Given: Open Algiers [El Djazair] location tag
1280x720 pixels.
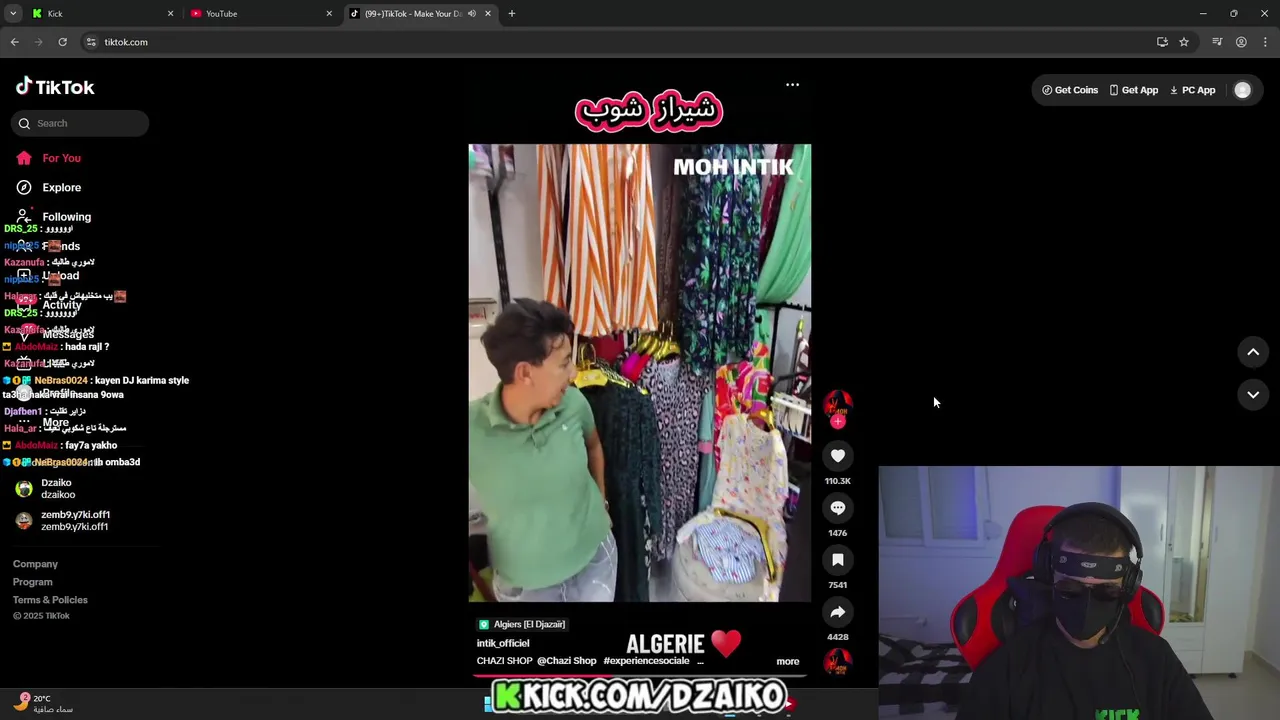Looking at the screenshot, I should (522, 624).
